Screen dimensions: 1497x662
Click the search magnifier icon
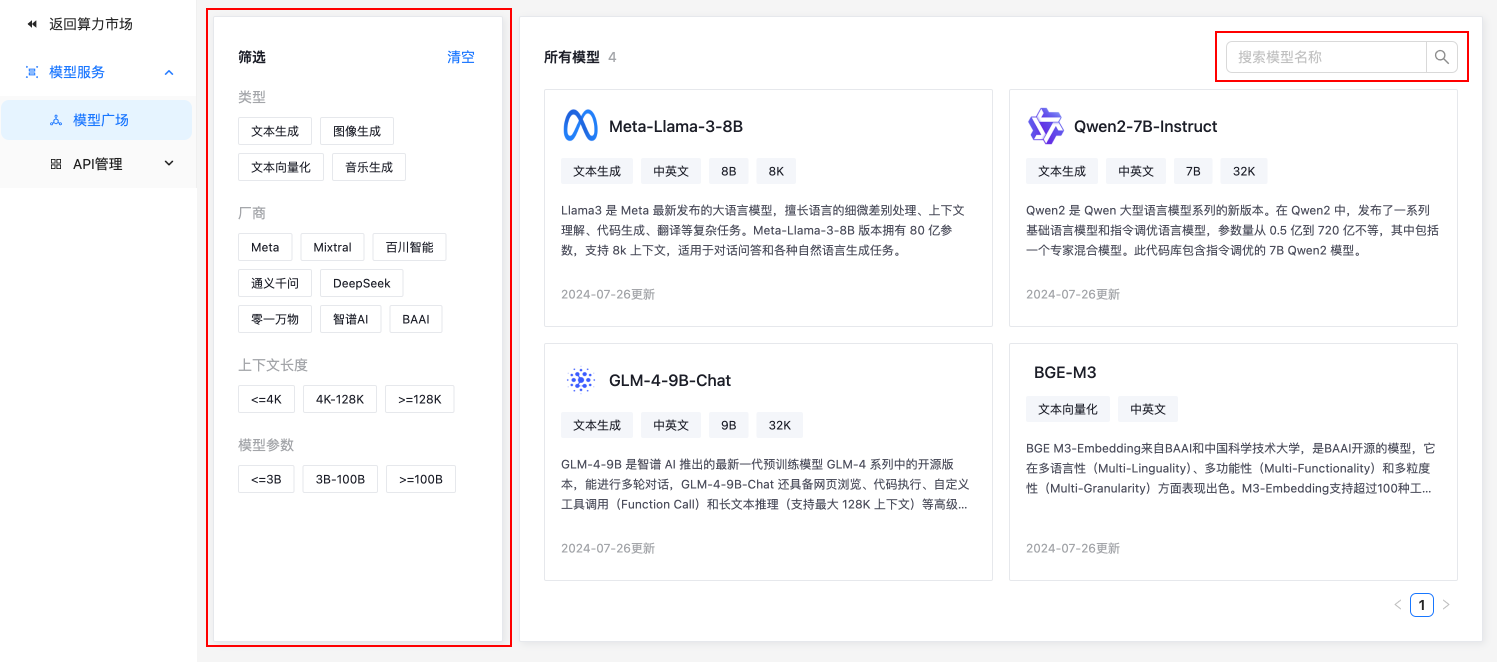[1441, 57]
